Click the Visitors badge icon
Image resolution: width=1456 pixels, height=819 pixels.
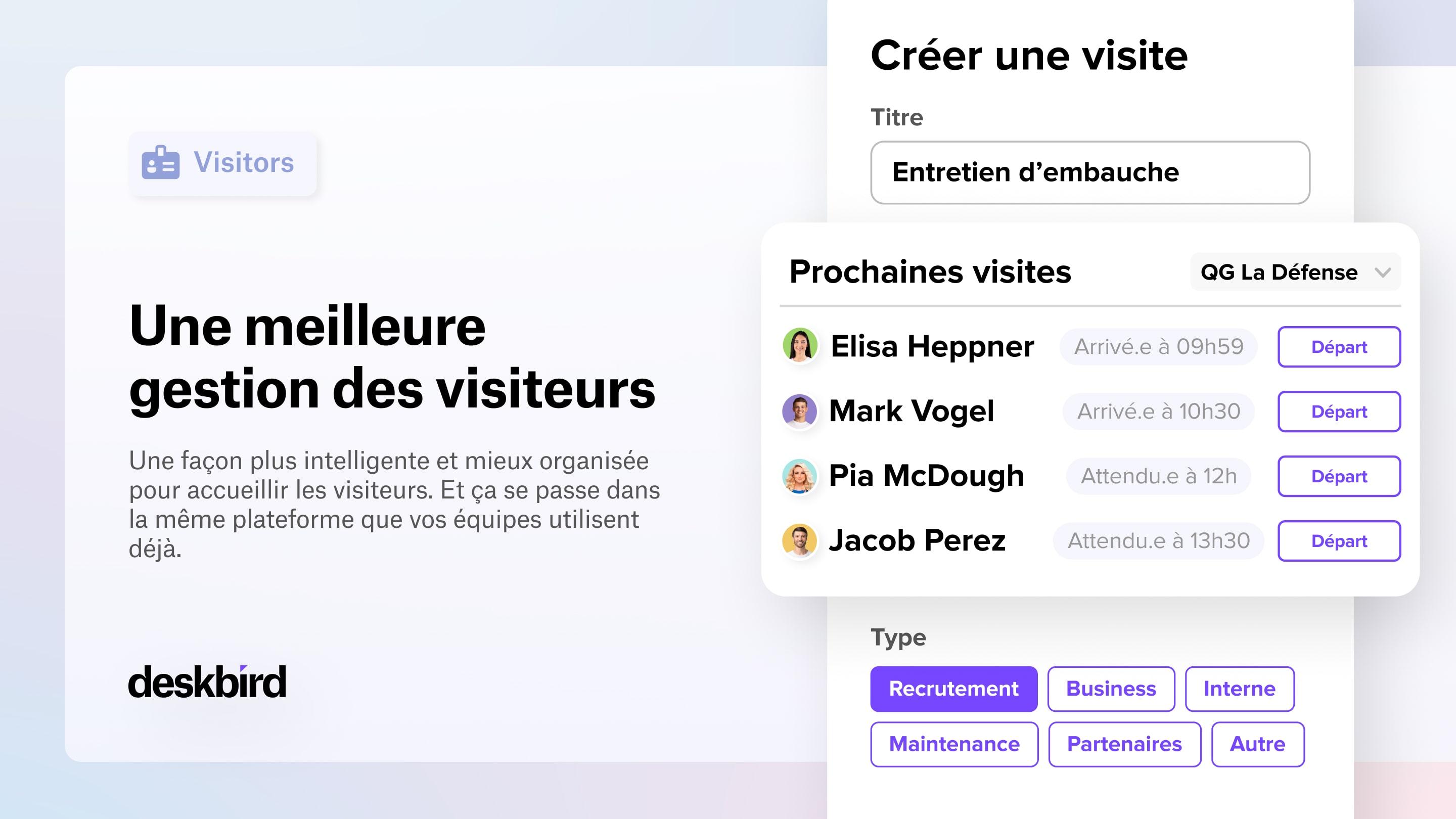pyautogui.click(x=161, y=163)
